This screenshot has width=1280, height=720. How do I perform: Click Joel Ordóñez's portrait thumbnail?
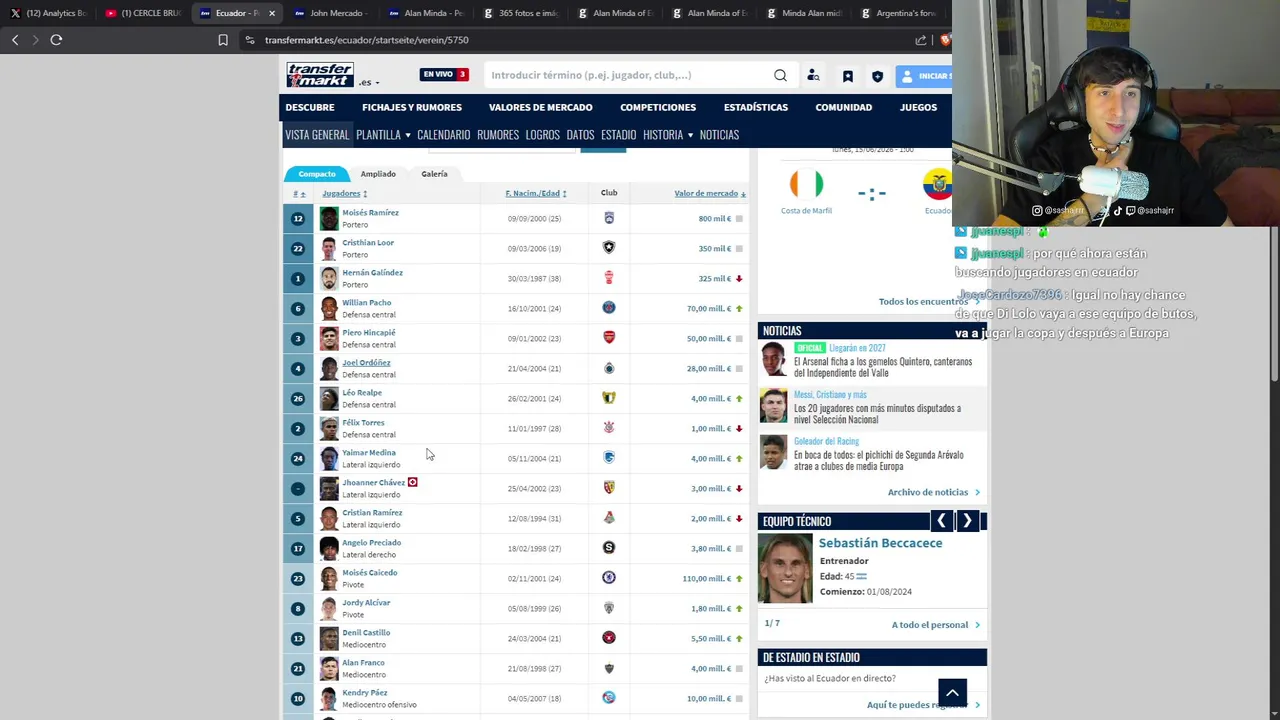329,368
